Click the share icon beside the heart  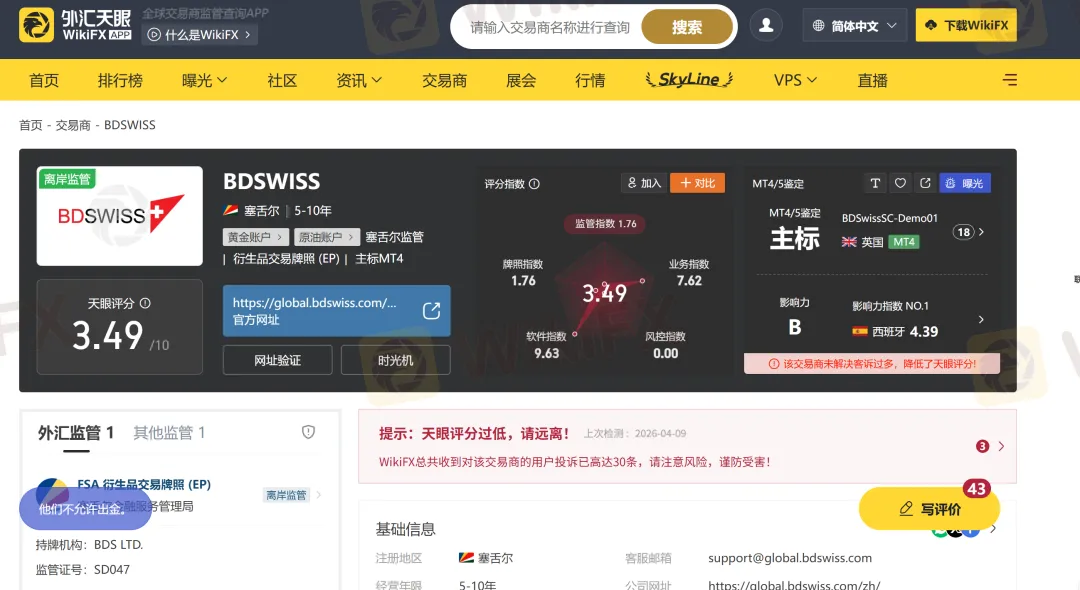coord(925,183)
